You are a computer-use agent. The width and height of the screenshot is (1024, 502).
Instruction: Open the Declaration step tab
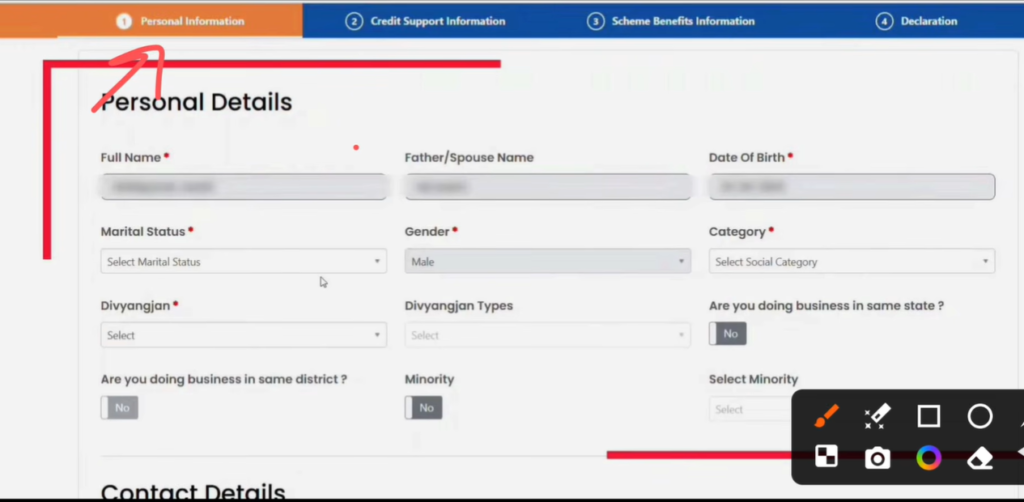[x=916, y=21]
